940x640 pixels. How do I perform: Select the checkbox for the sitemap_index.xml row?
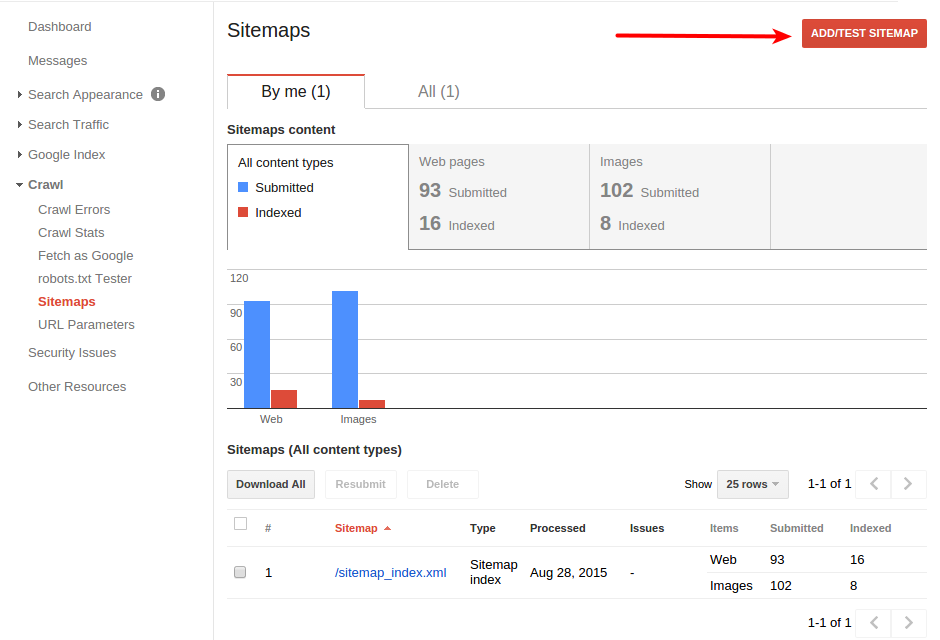pos(240,572)
